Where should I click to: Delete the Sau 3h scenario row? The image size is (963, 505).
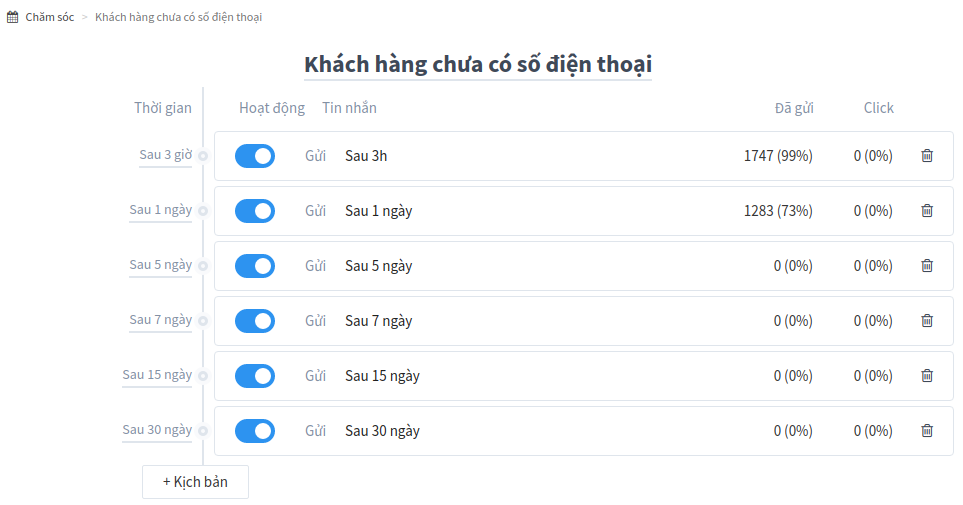coord(927,156)
